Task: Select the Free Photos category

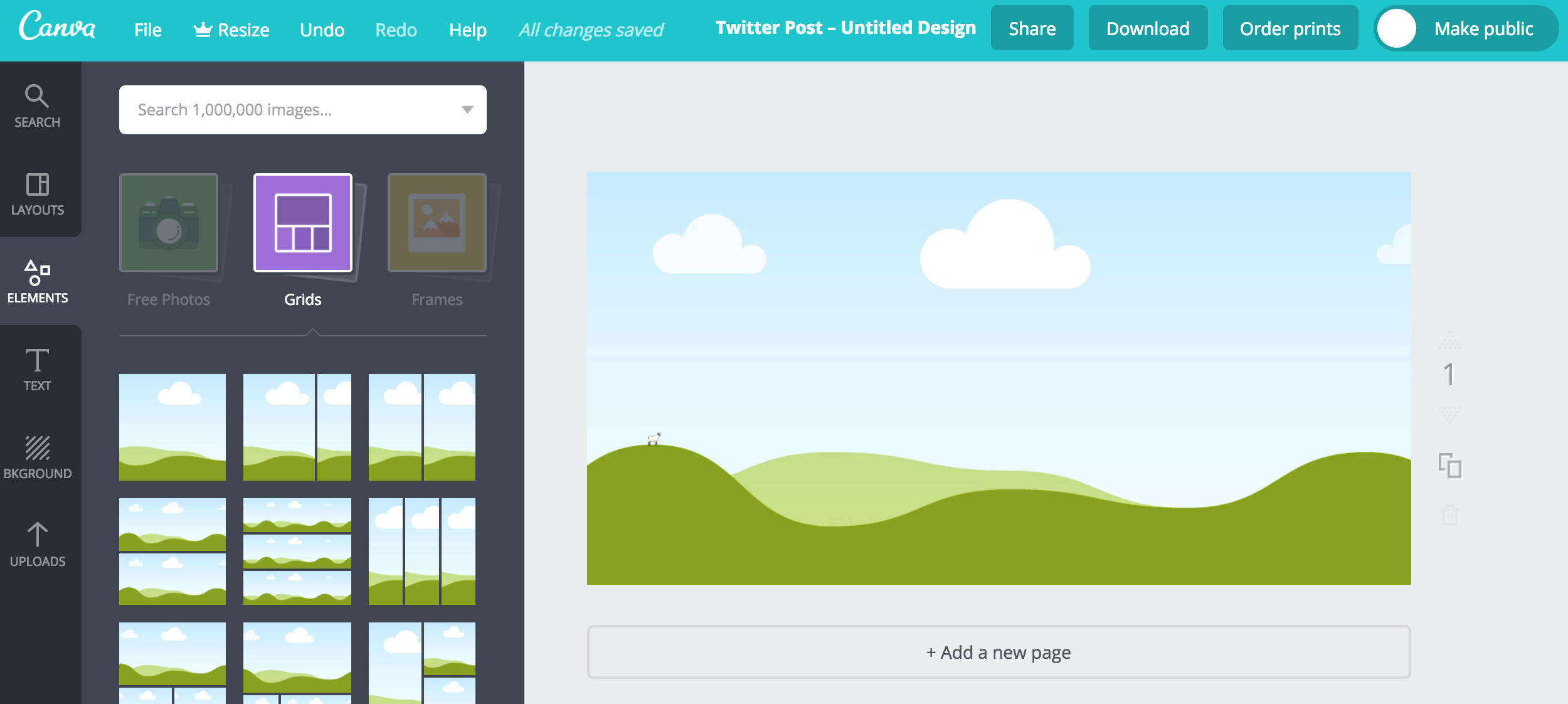Action: [169, 238]
